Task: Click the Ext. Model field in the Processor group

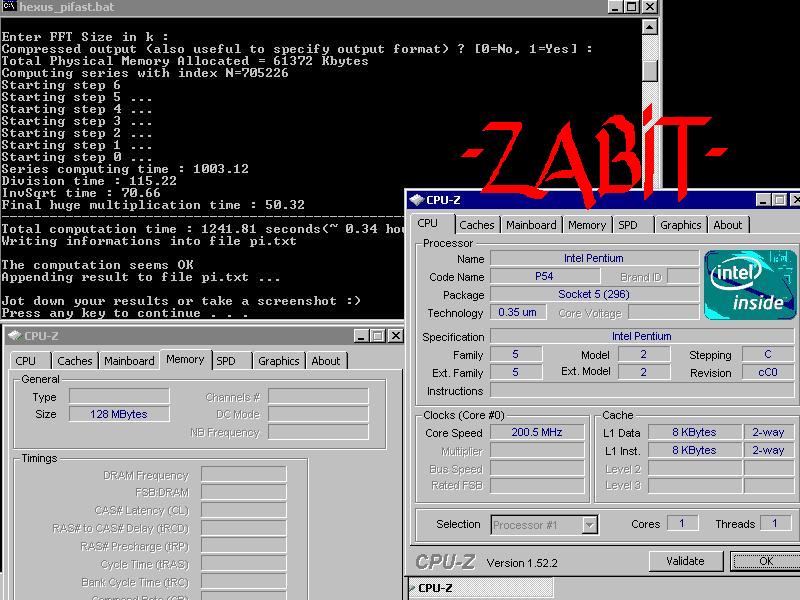Action: [643, 372]
